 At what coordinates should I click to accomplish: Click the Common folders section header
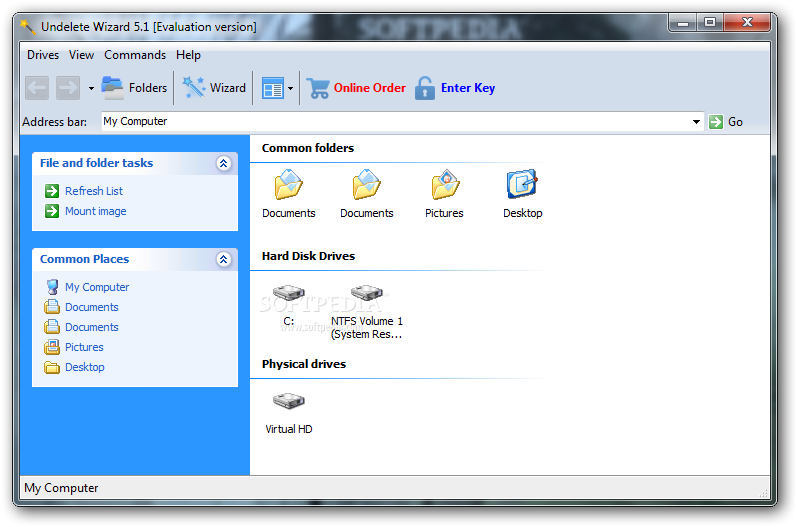tap(308, 148)
